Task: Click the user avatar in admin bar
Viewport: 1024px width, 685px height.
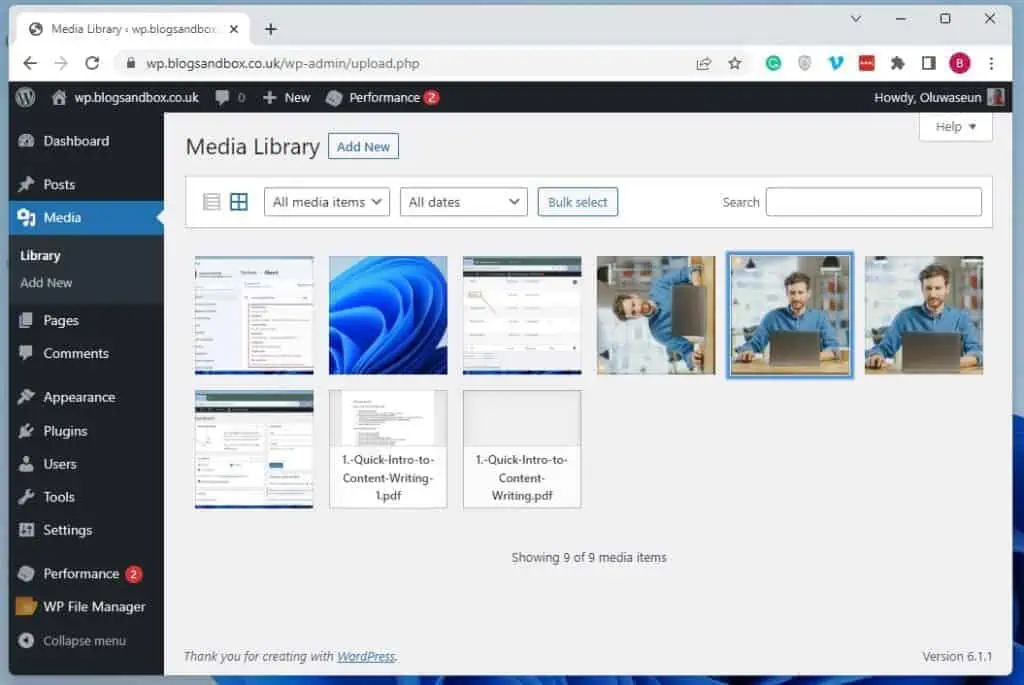Action: coord(996,97)
